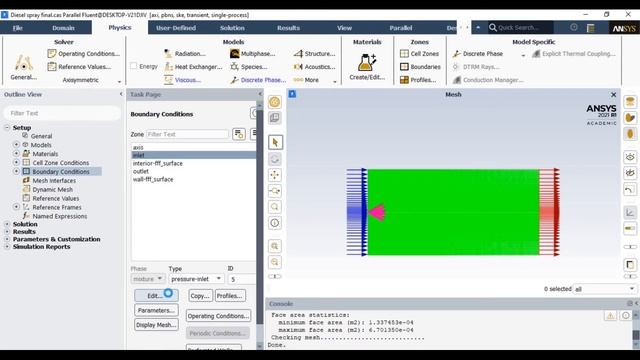640x360 pixels.
Task: Hide selected surfaces crossed-eye icon
Action: tap(630, 173)
